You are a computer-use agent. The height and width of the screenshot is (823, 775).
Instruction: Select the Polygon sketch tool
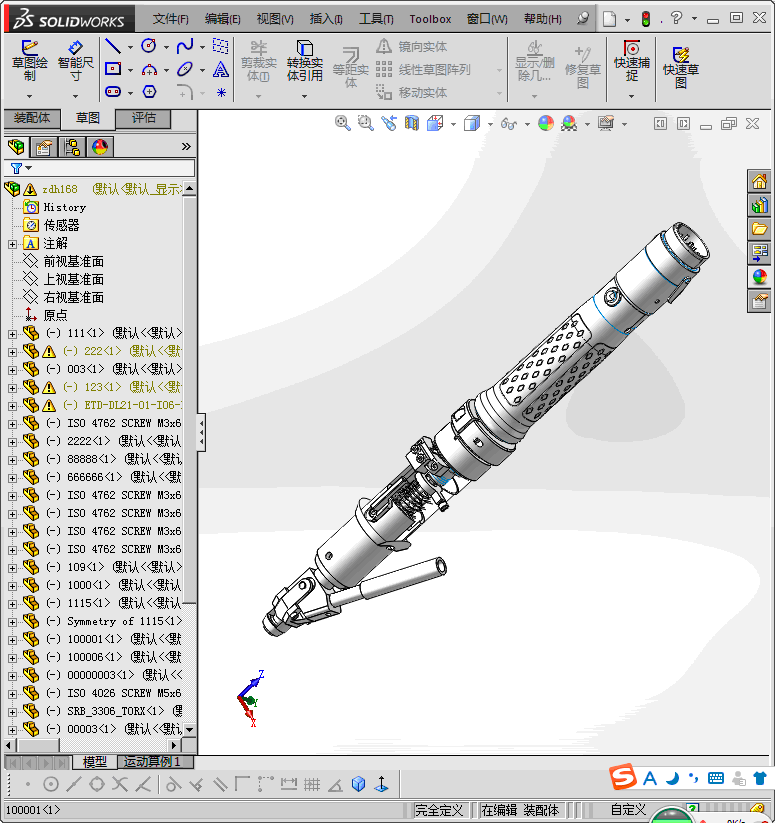coord(150,92)
